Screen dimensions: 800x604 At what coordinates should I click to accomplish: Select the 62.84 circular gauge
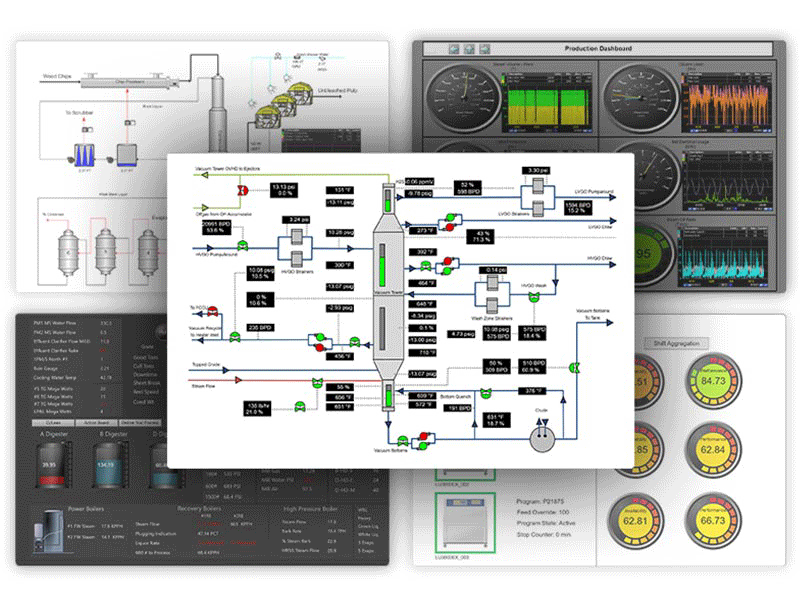713,449
